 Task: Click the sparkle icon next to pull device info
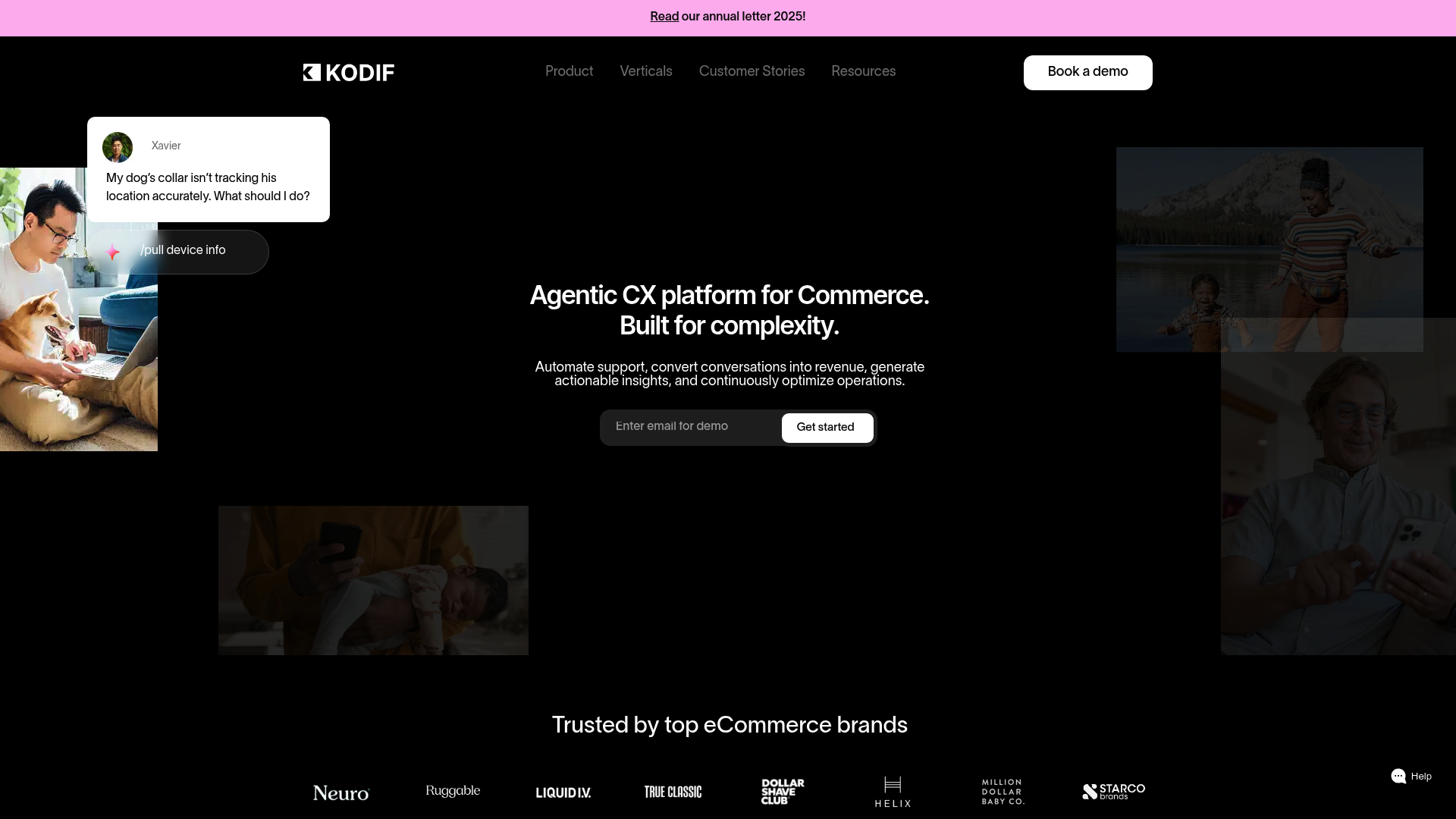pyautogui.click(x=112, y=252)
